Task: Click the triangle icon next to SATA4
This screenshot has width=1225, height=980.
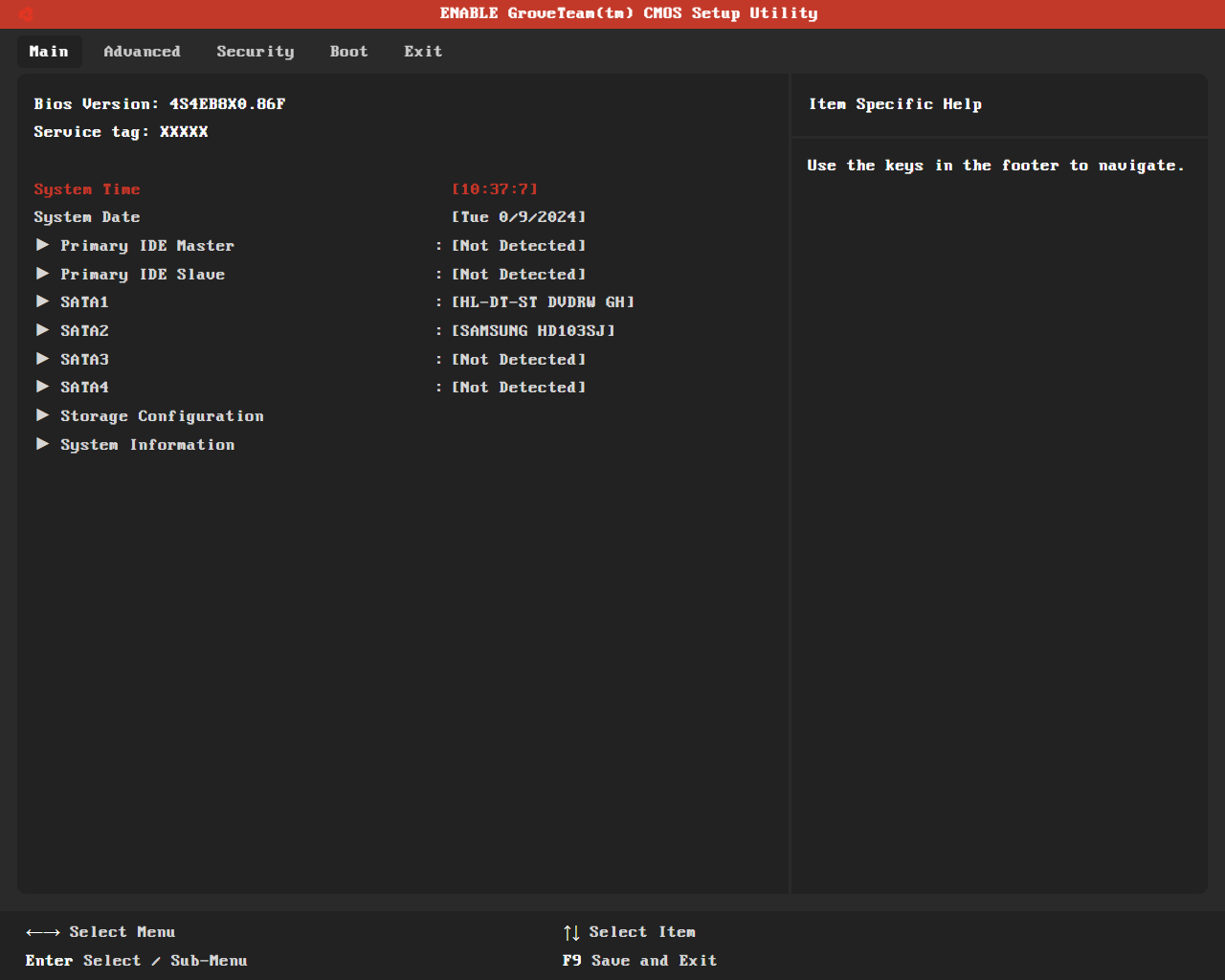Action: [x=42, y=387]
